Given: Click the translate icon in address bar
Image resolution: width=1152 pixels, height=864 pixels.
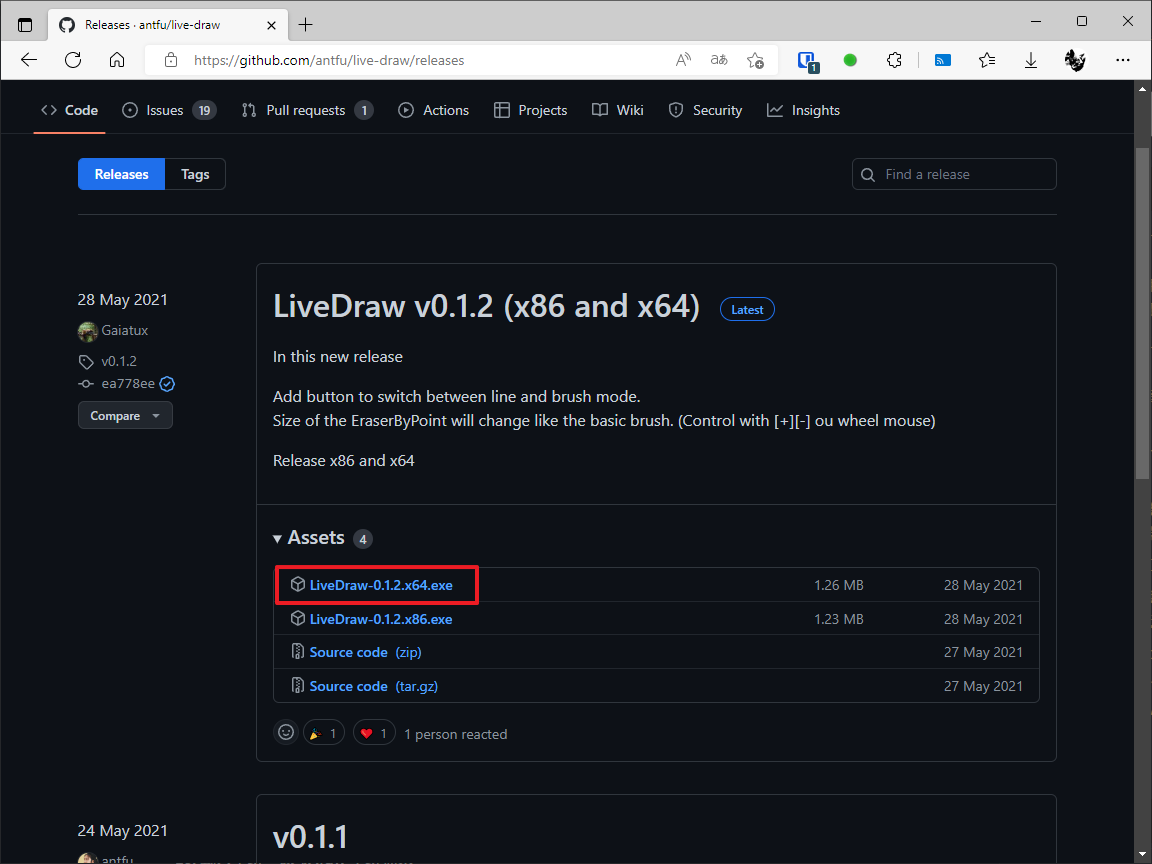Looking at the screenshot, I should pos(719,60).
